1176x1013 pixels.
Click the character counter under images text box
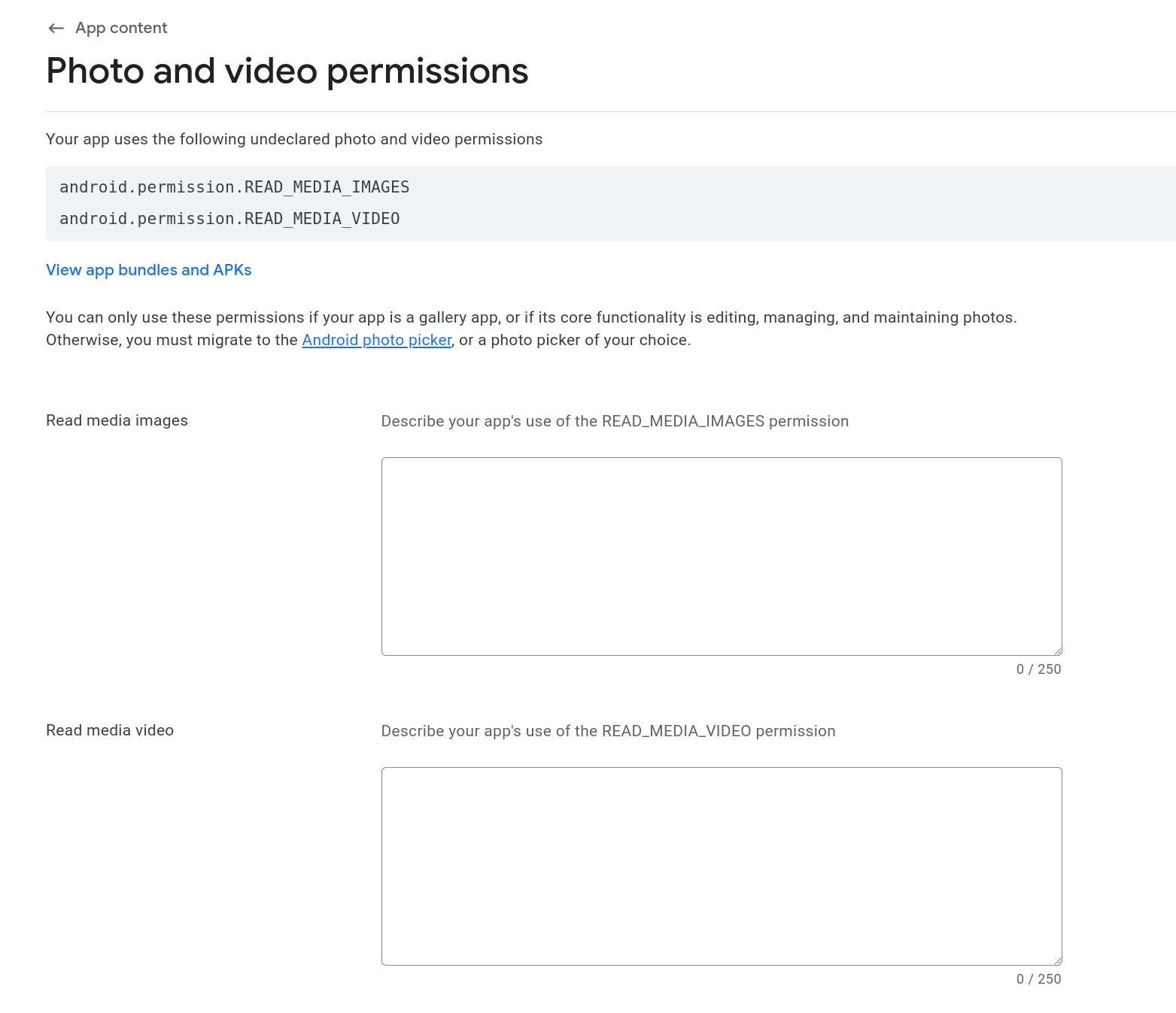(1038, 669)
